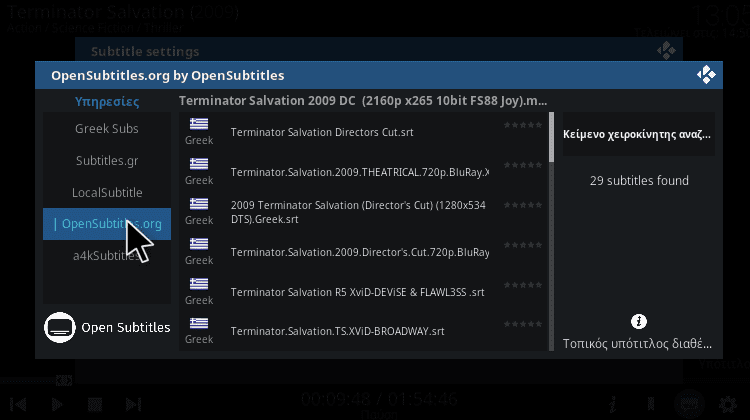750x420 pixels.
Task: Click the star rating of THEATRICAL.720p row
Action: [523, 165]
